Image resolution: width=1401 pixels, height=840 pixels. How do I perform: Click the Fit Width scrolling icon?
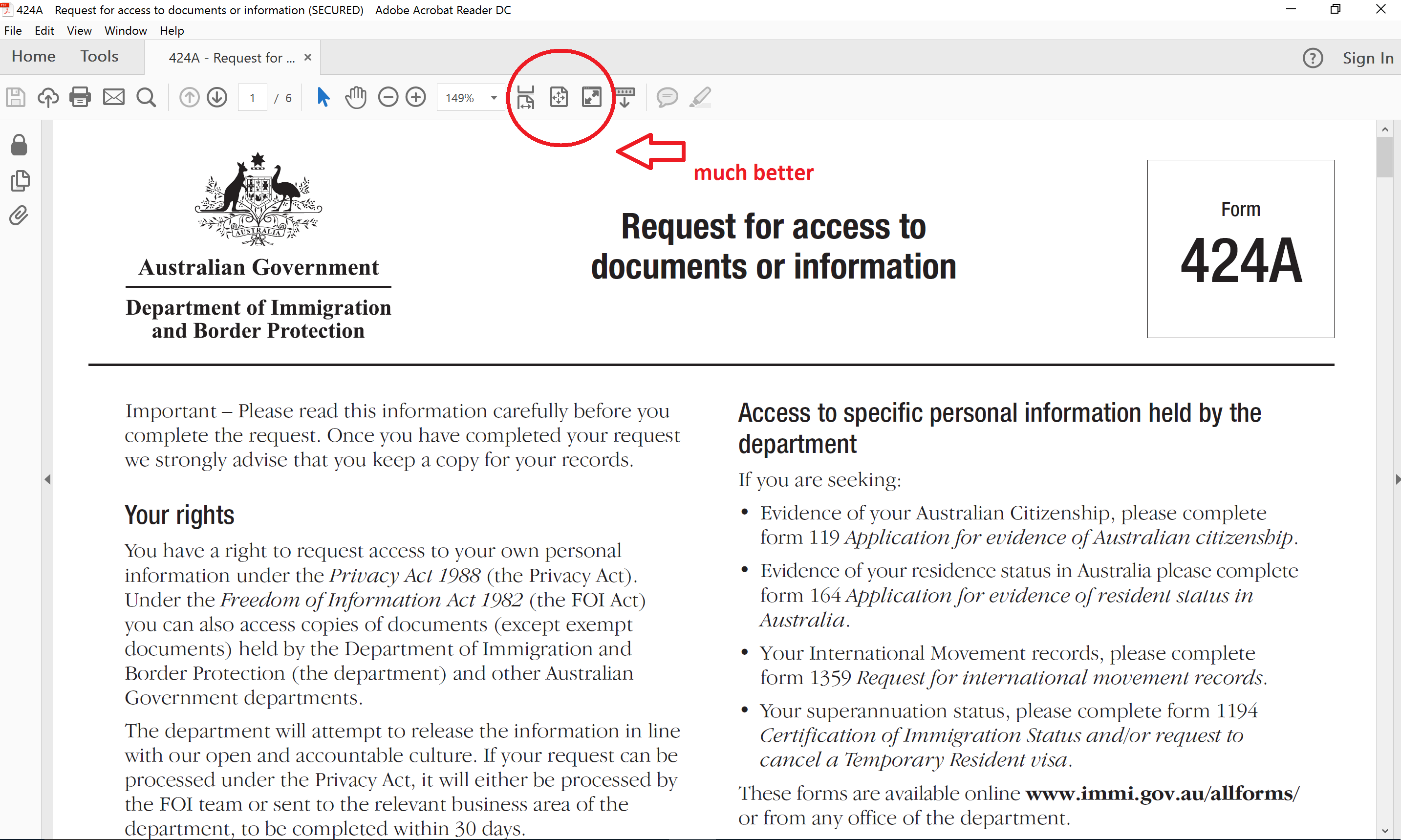click(x=525, y=97)
